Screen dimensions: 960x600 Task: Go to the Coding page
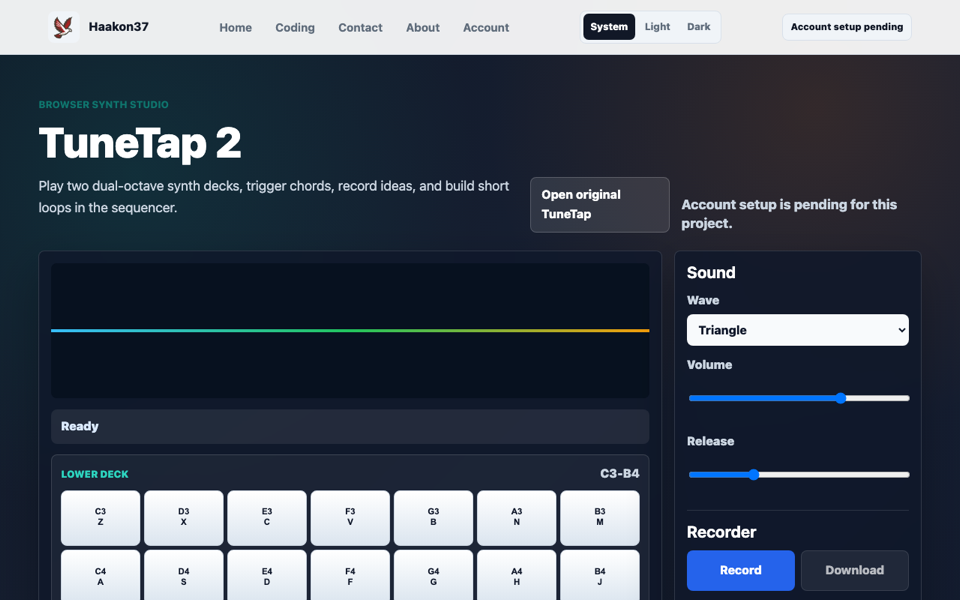pos(295,28)
